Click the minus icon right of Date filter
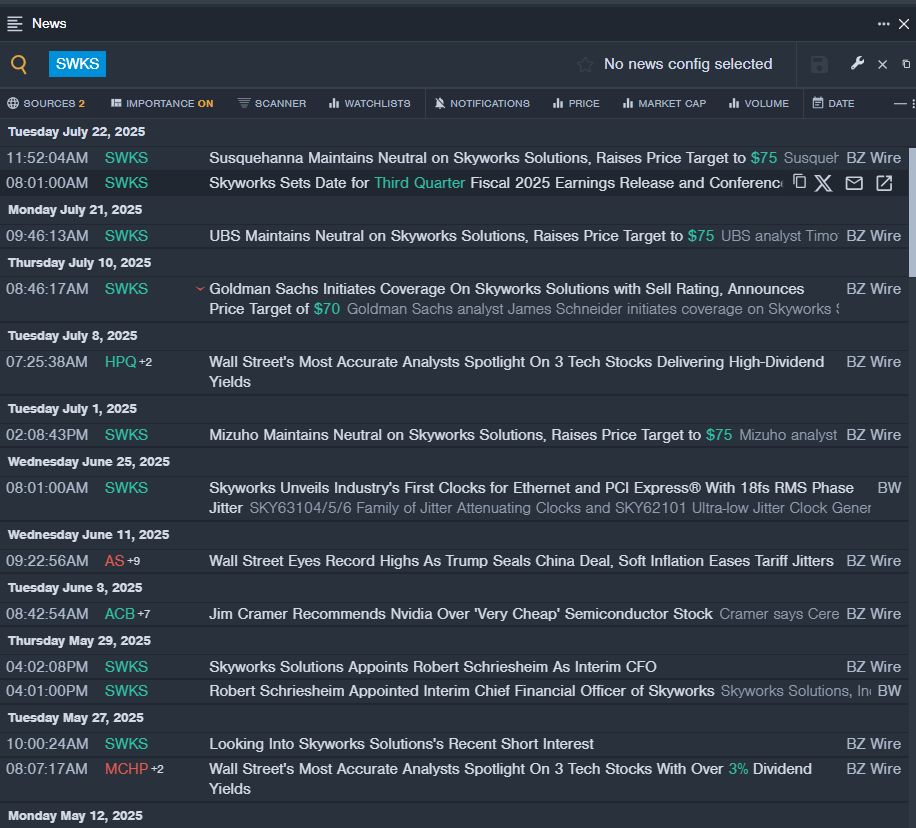This screenshot has width=916, height=828. tap(900, 103)
